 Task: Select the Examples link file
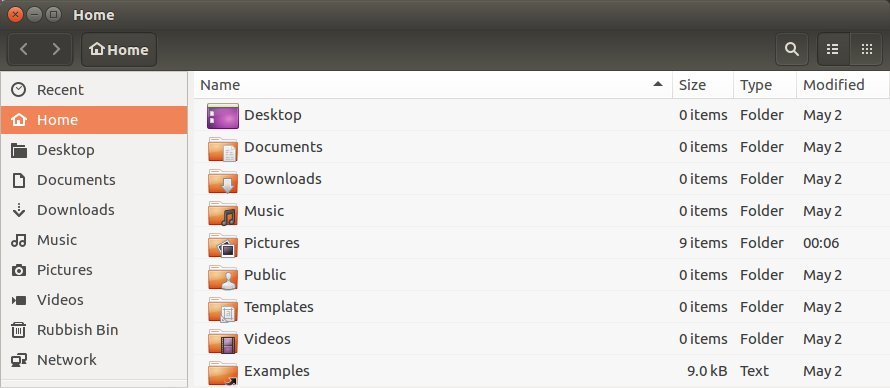tap(541, 371)
